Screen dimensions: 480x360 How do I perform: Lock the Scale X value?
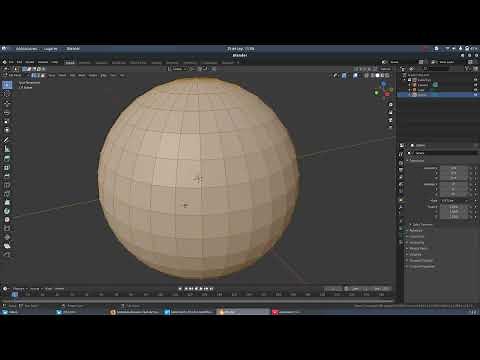pyautogui.click(x=471, y=207)
